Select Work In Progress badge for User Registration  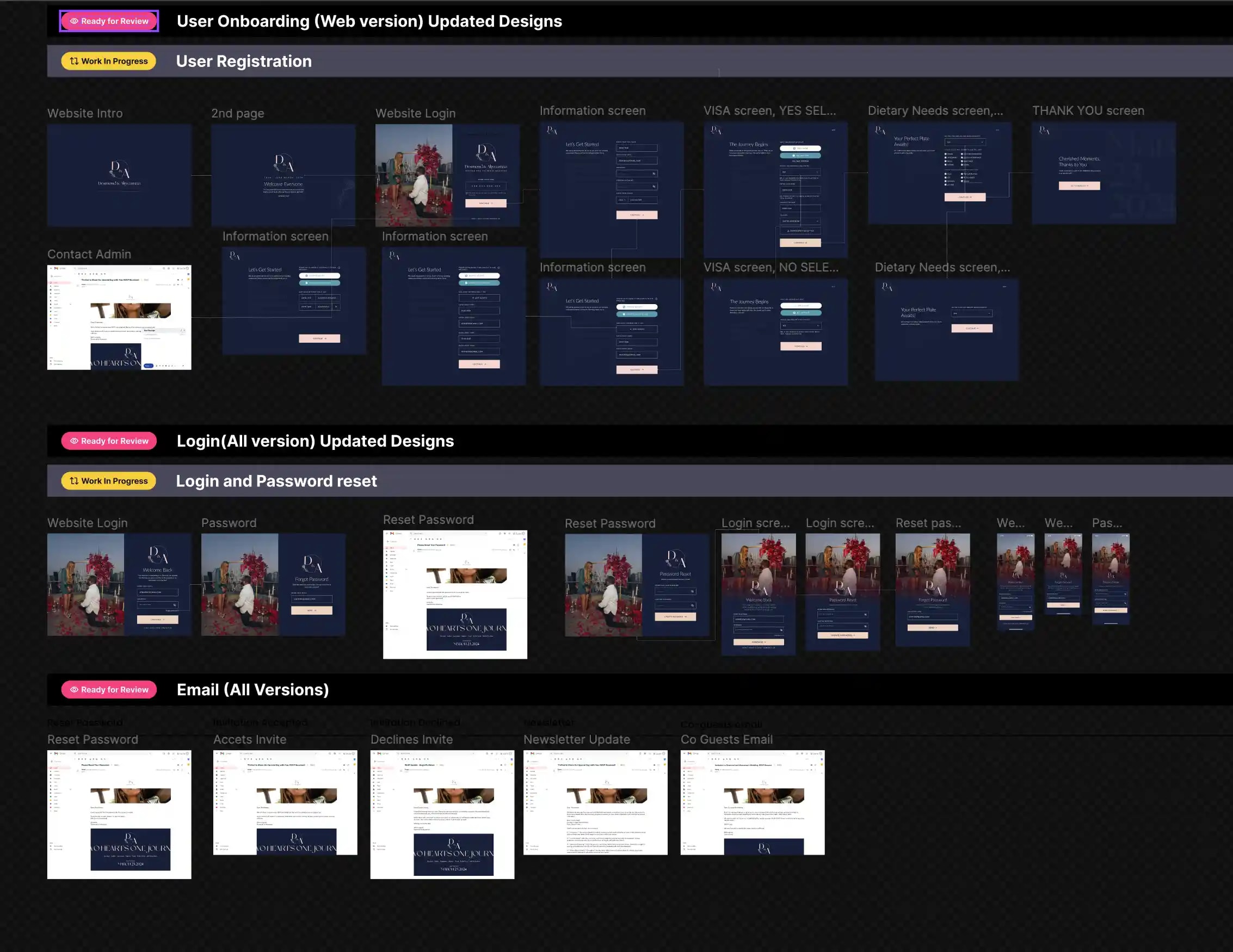click(109, 61)
